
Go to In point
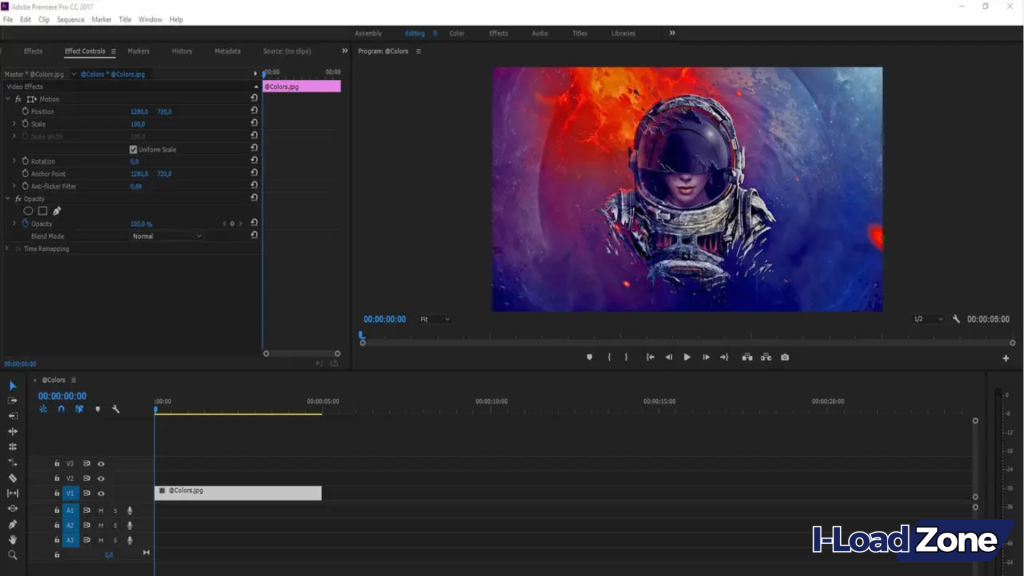[x=650, y=357]
